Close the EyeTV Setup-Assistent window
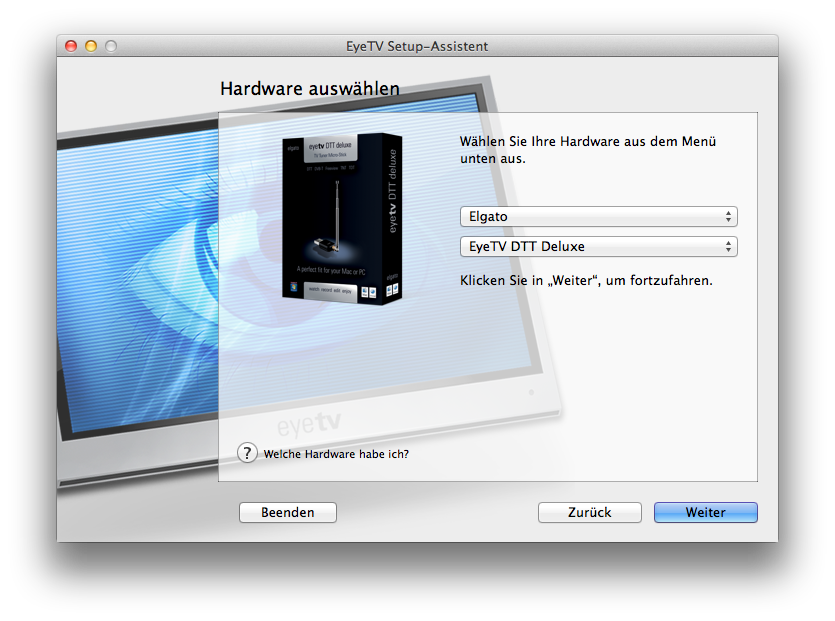835x621 pixels. click(x=71, y=46)
